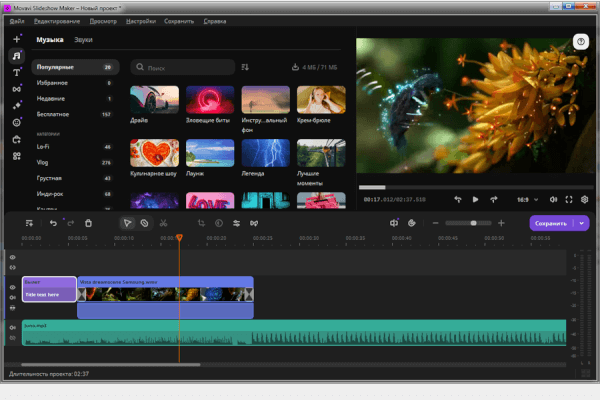The width and height of the screenshot is (600, 400).
Task: Click the music search field
Action: (x=183, y=67)
